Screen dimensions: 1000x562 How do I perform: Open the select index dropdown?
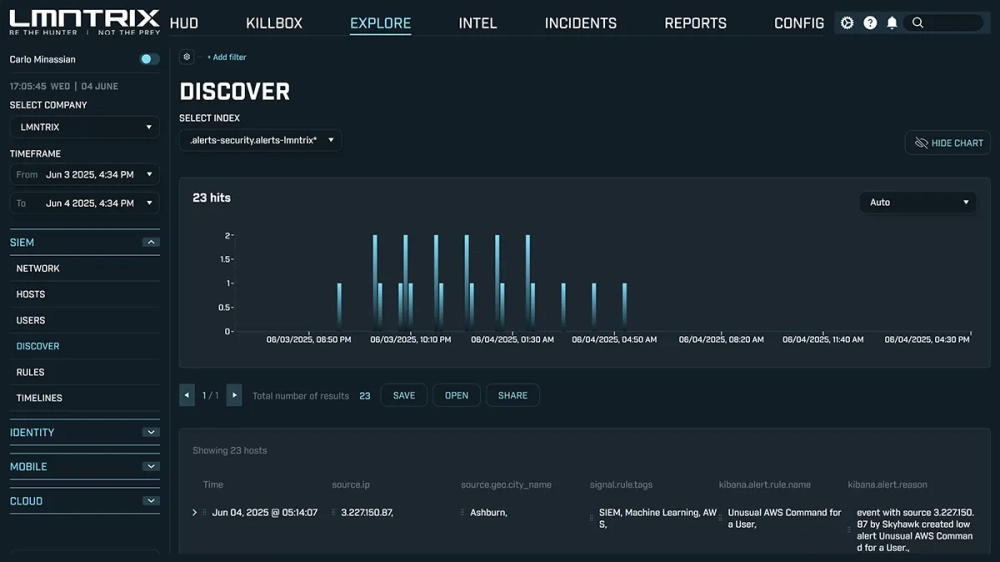coord(260,140)
